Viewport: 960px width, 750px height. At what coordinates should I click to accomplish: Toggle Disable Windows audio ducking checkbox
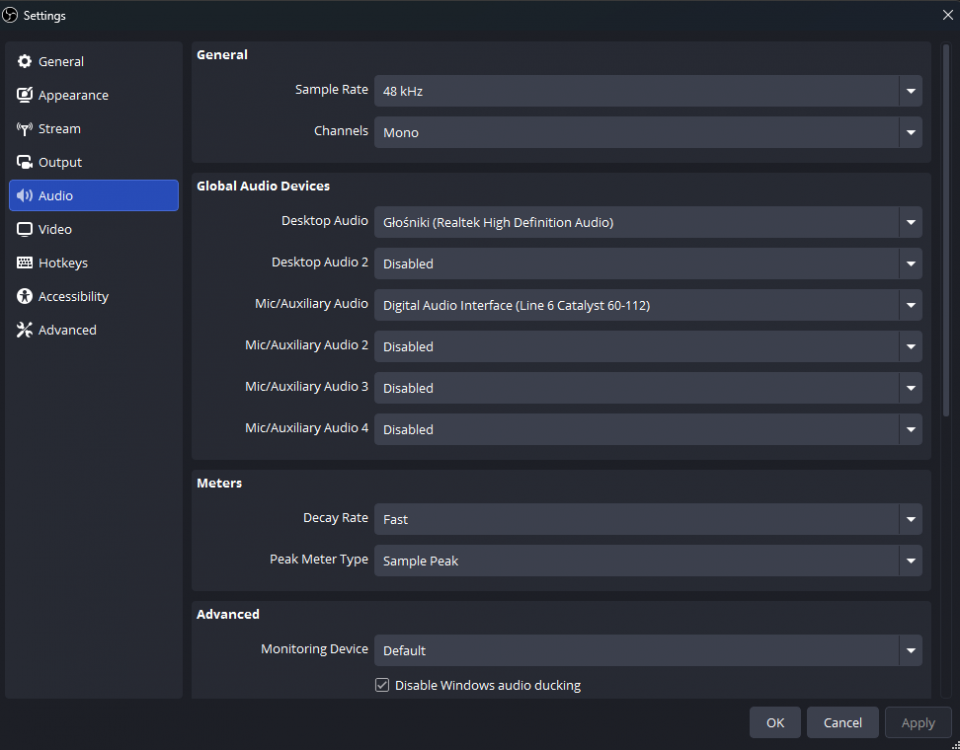pyautogui.click(x=382, y=685)
